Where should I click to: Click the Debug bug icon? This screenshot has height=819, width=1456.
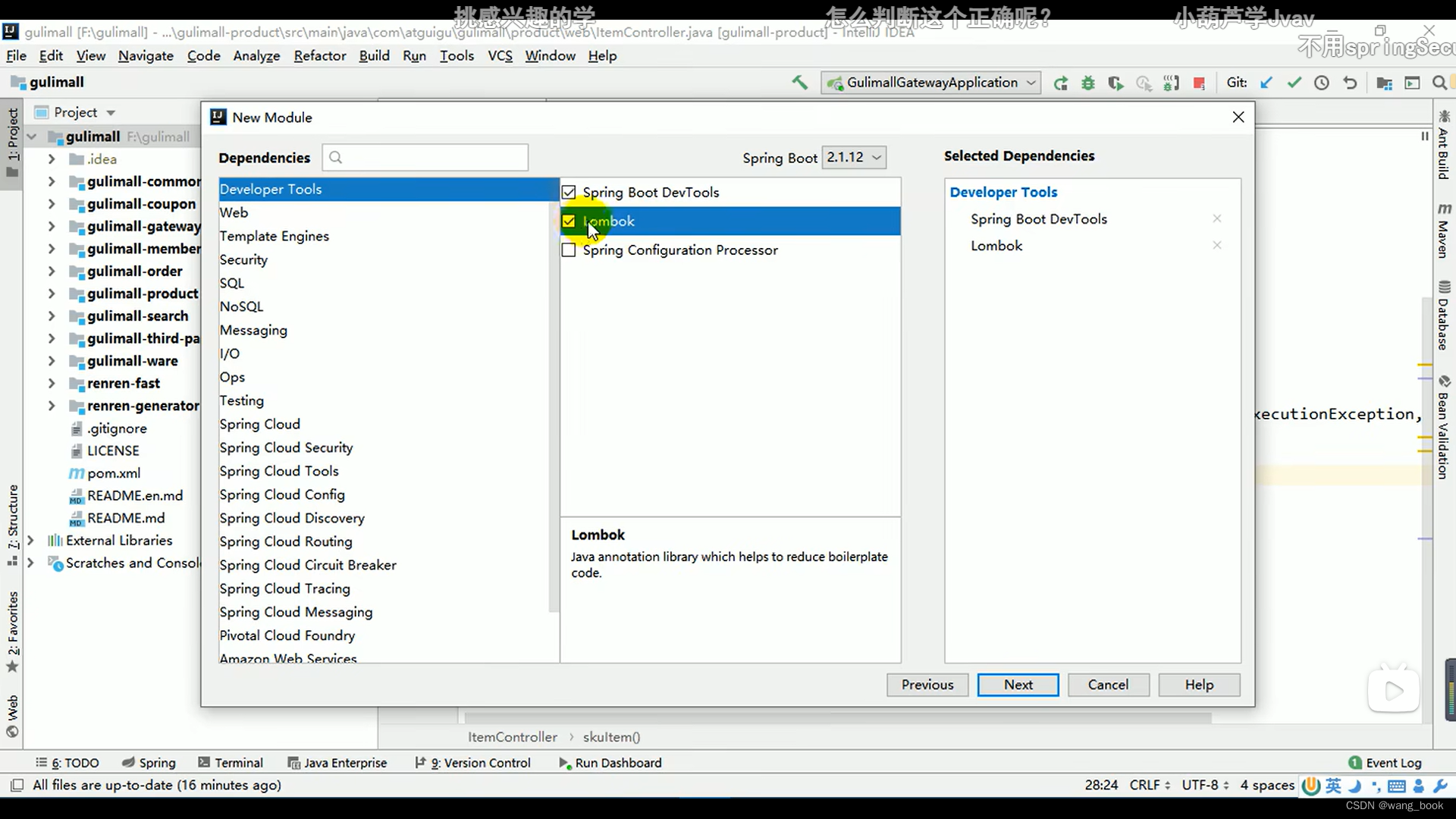point(1088,83)
